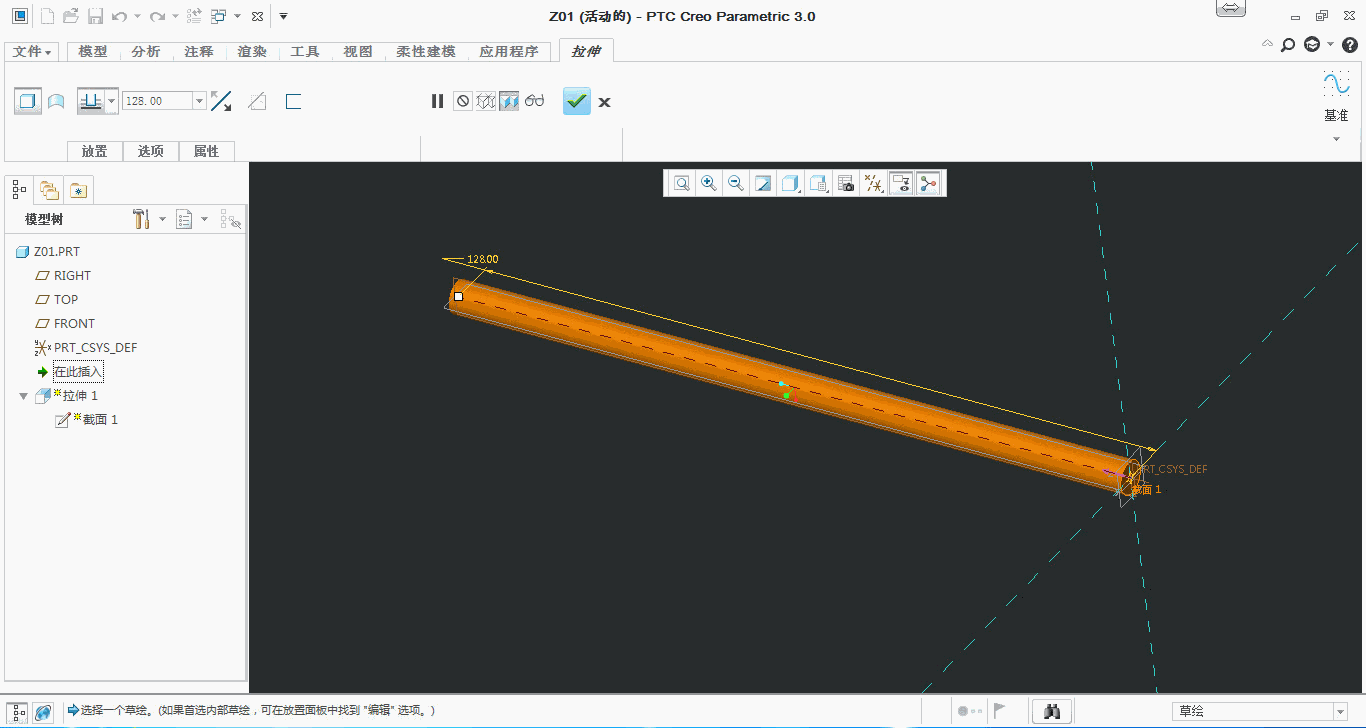Open the favorites tab icon
The width and height of the screenshot is (1366, 728).
[80, 189]
